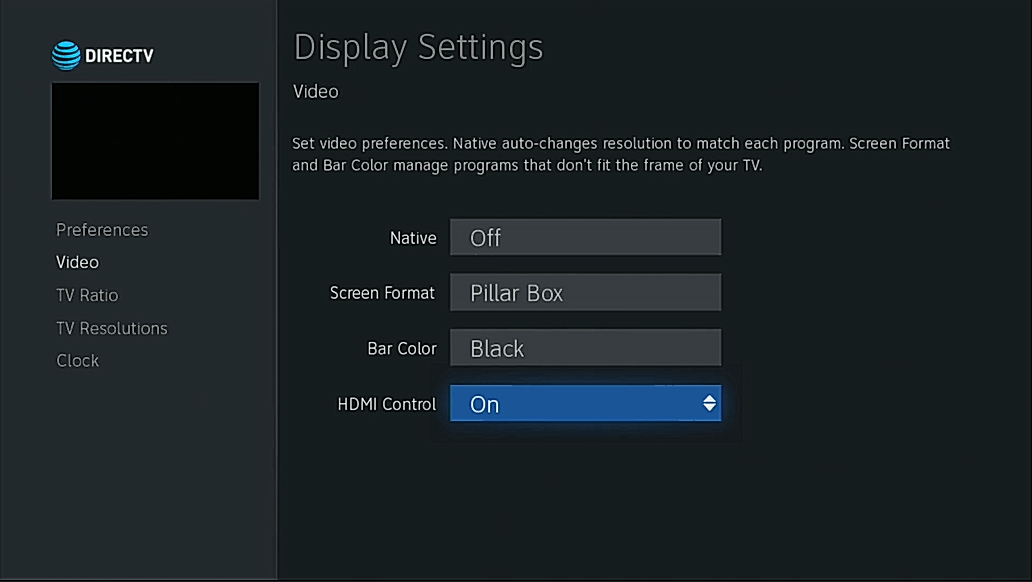Click the Video section subtitle
The width and height of the screenshot is (1032, 582).
(x=315, y=91)
